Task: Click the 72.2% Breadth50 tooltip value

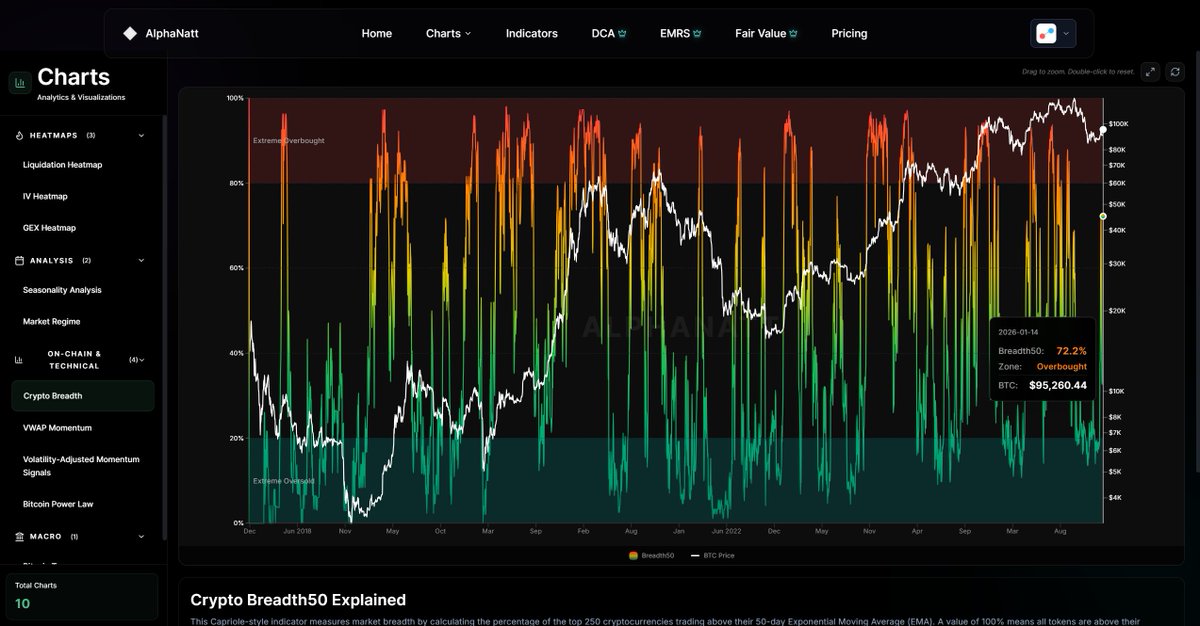Action: click(1071, 351)
